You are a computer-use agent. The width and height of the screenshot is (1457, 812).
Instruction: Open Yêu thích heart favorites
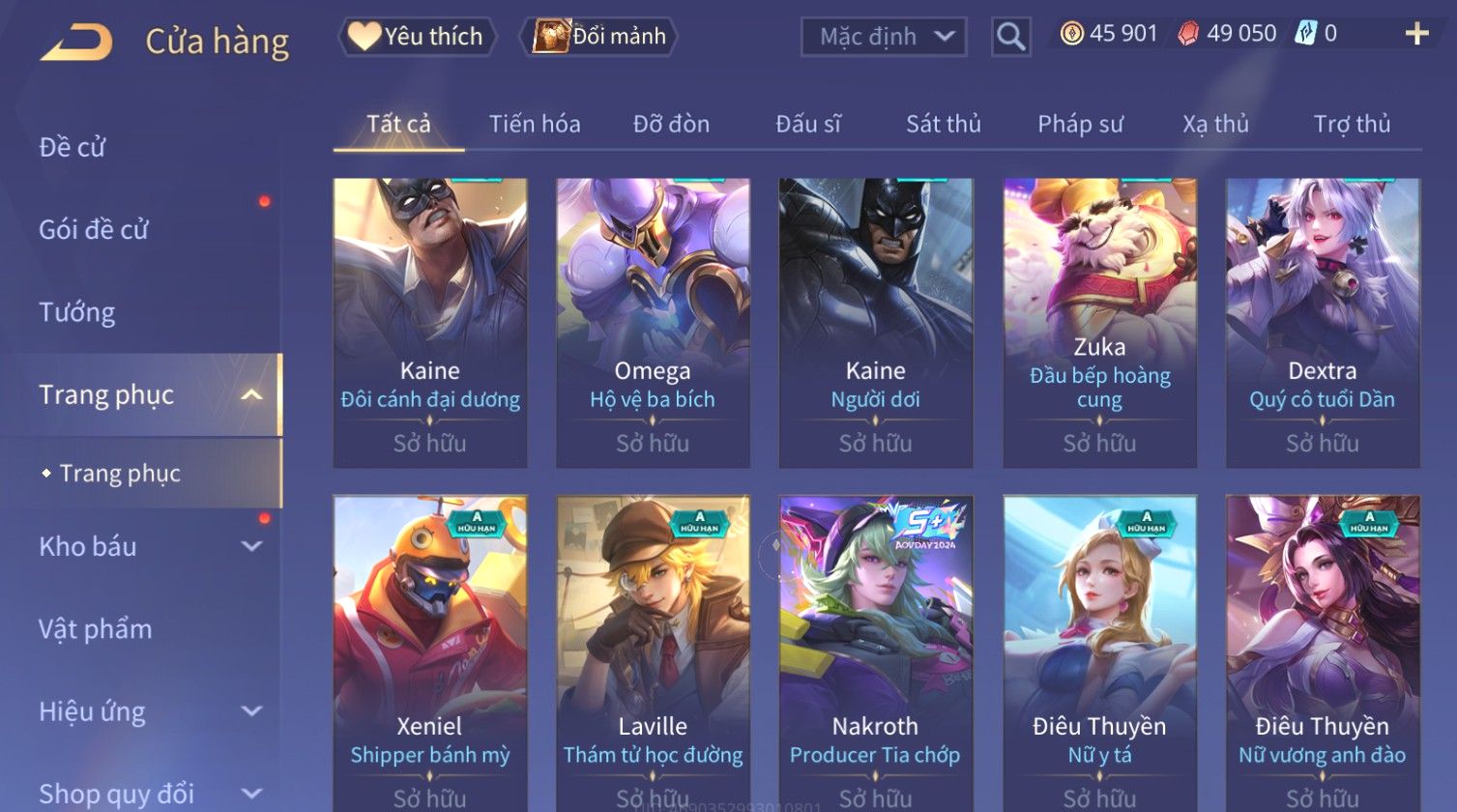pos(417,37)
